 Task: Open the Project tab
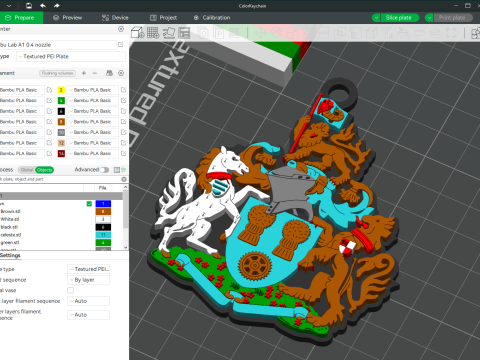click(163, 18)
